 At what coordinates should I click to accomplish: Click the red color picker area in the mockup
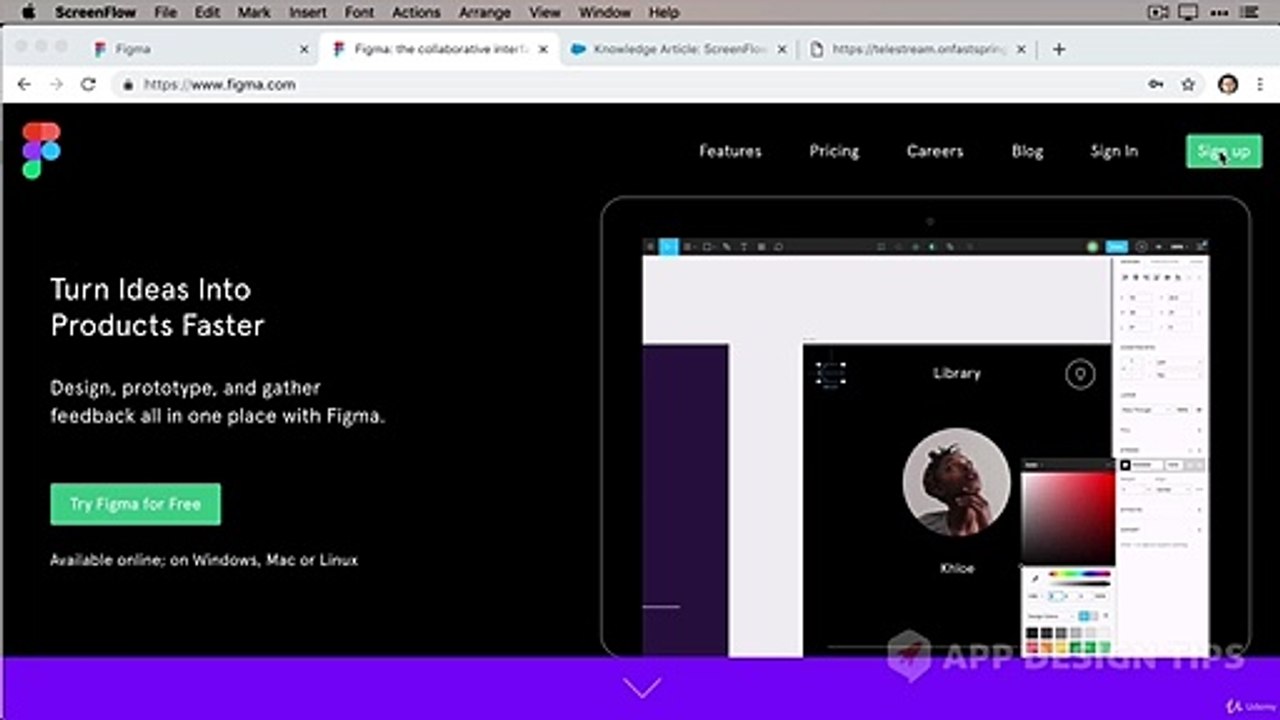click(x=1068, y=518)
